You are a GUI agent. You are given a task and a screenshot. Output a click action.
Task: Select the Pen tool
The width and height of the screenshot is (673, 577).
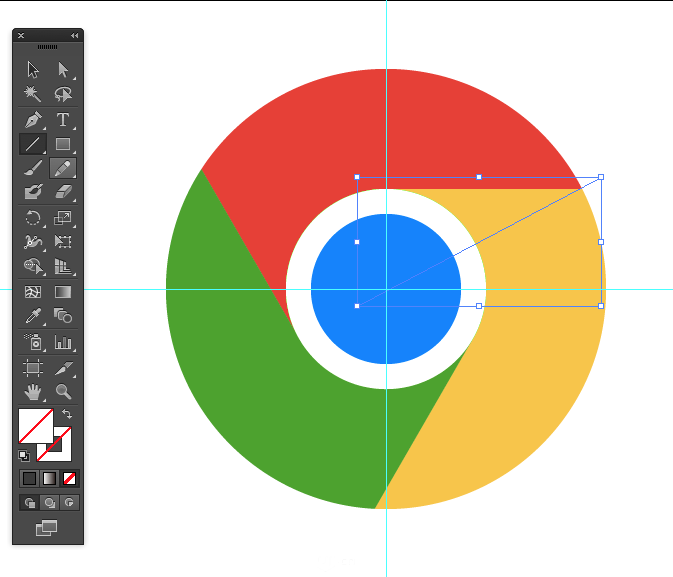click(33, 120)
